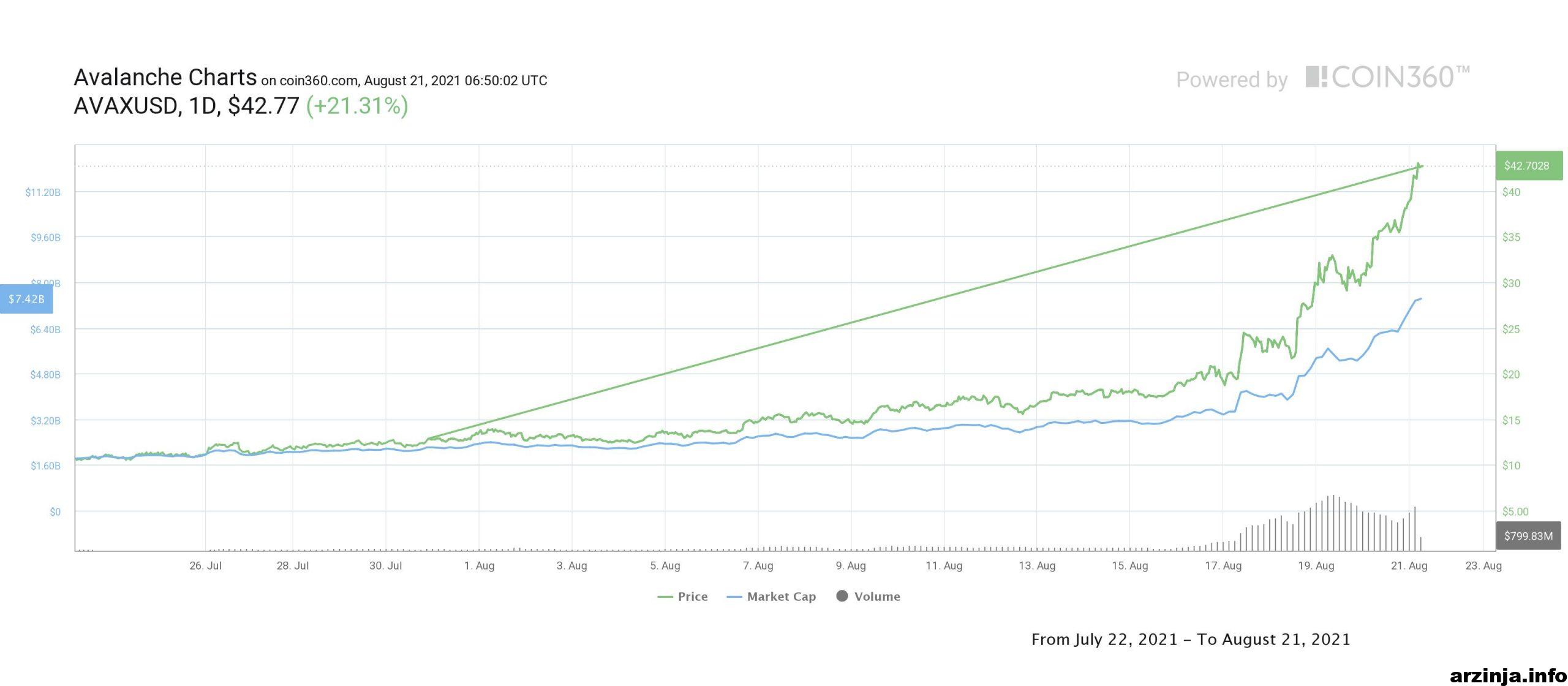Click the date range caption below the chart
This screenshot has width=1568, height=686.
pos(1191,640)
